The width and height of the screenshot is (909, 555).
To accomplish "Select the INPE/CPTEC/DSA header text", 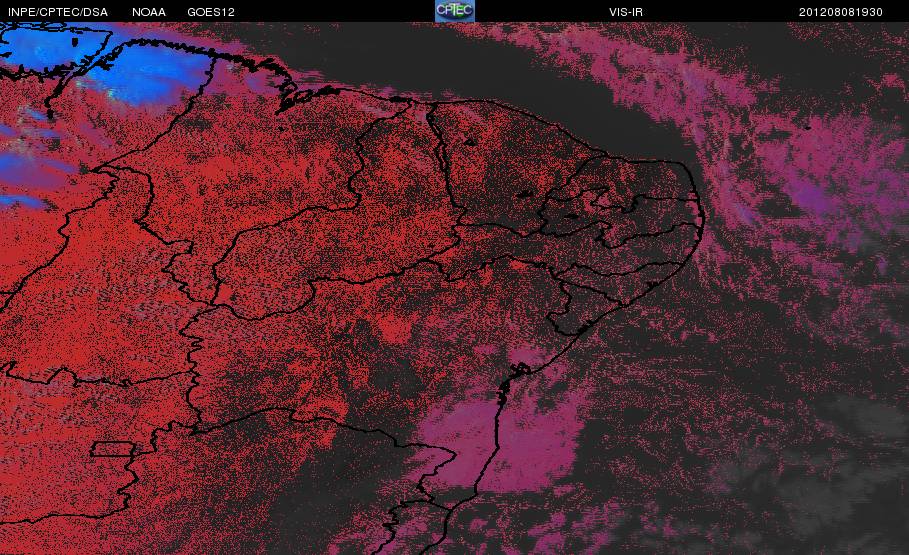I will pyautogui.click(x=58, y=12).
